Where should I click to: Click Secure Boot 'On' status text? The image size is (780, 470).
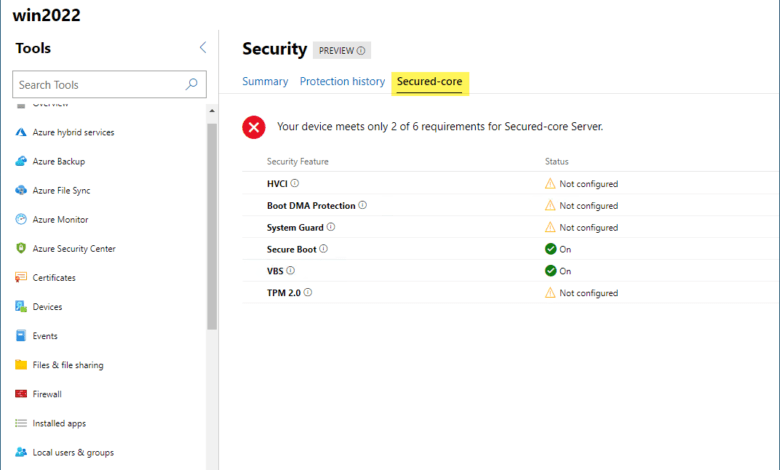click(x=565, y=249)
